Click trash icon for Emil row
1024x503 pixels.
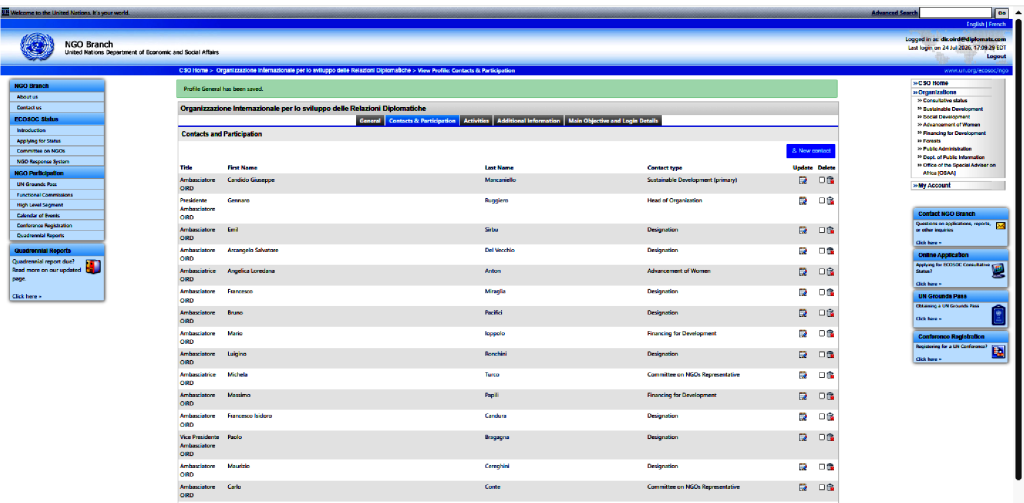[x=830, y=230]
